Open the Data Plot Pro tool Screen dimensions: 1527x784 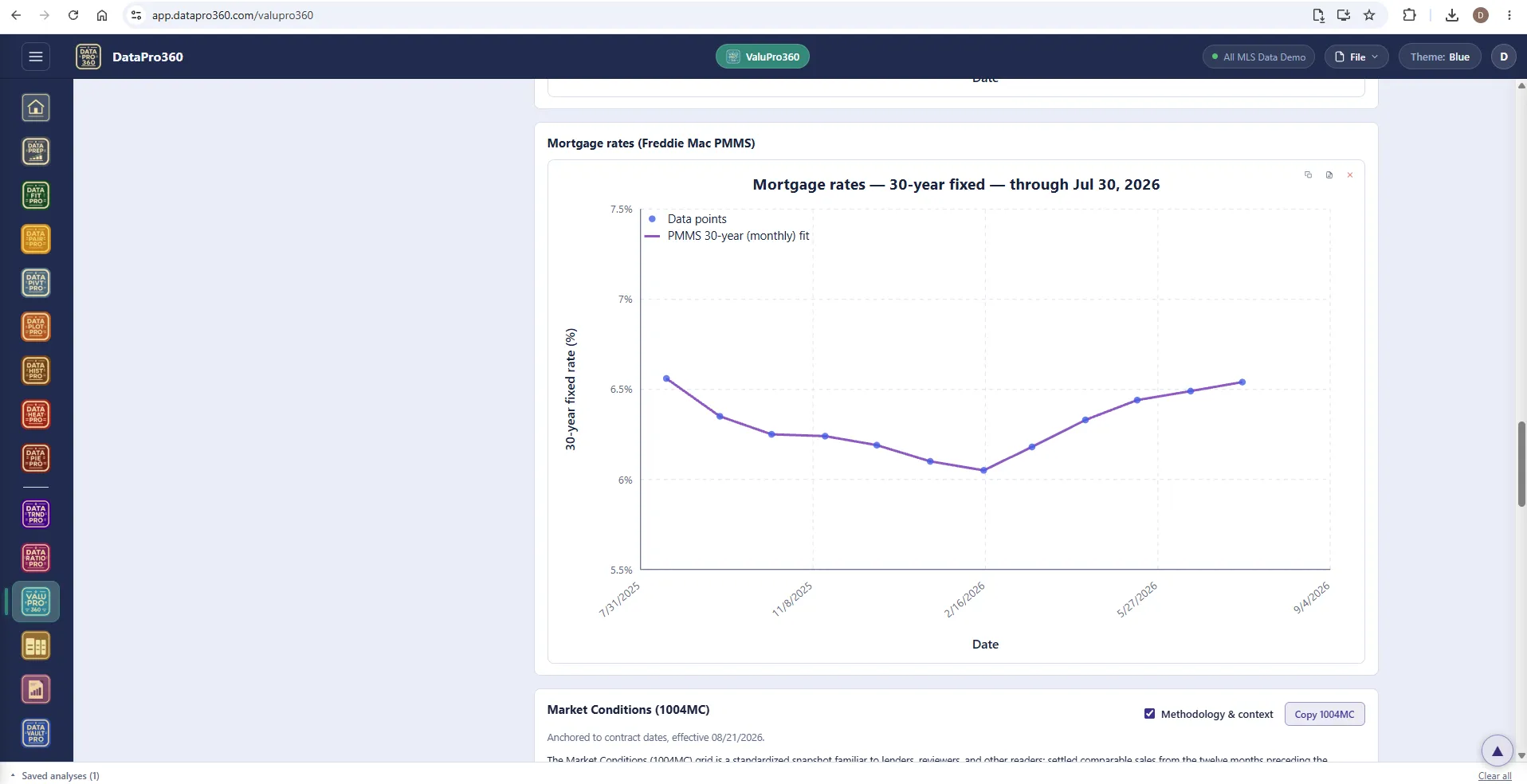point(36,327)
